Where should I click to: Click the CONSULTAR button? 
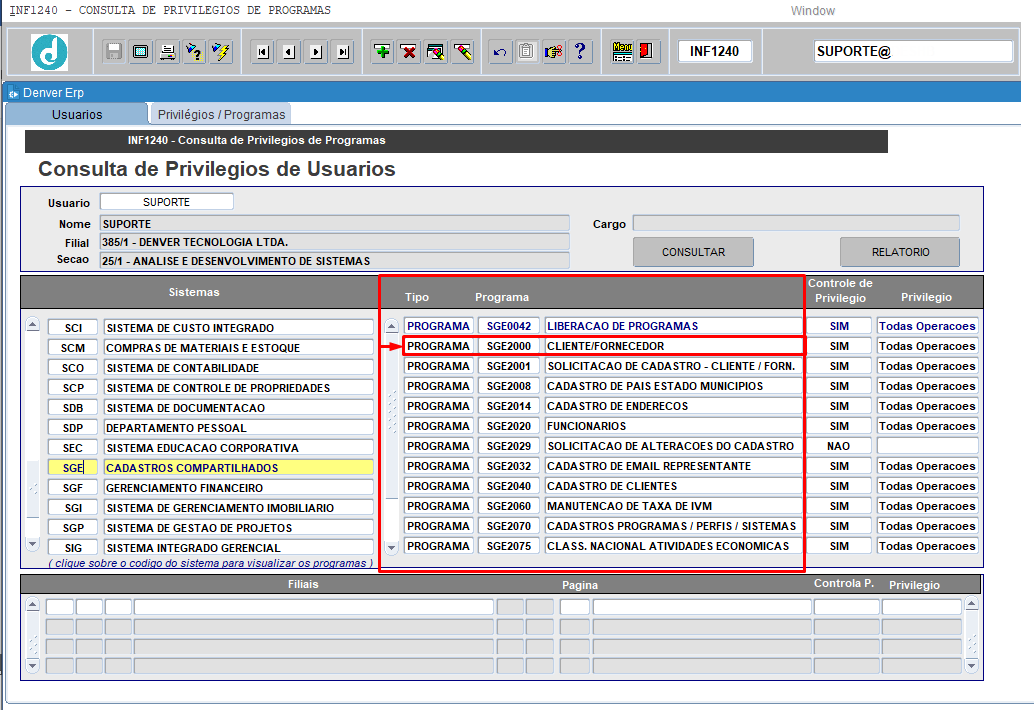[693, 252]
